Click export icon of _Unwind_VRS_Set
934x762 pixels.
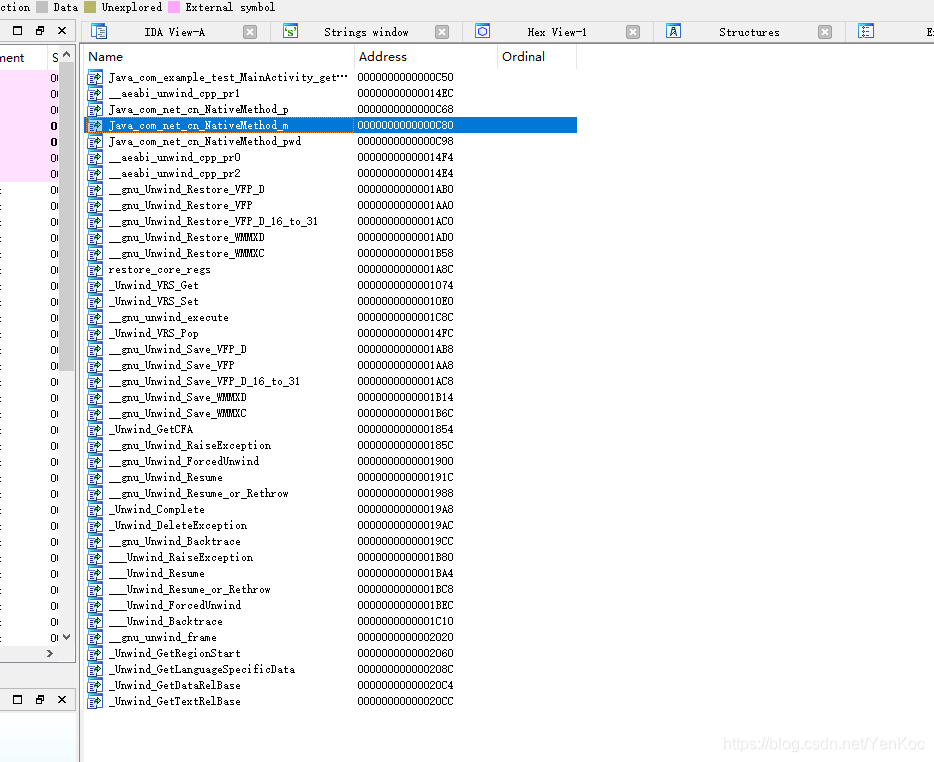pos(95,301)
